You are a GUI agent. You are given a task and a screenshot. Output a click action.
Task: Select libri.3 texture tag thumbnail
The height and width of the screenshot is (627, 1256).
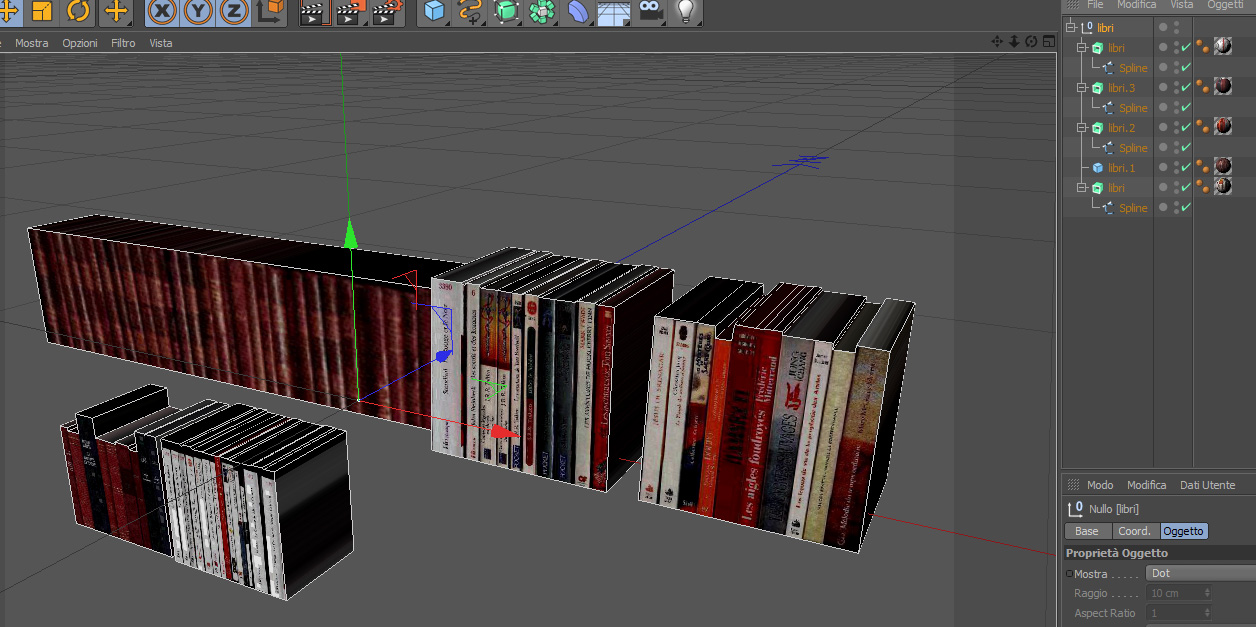pyautogui.click(x=1222, y=86)
